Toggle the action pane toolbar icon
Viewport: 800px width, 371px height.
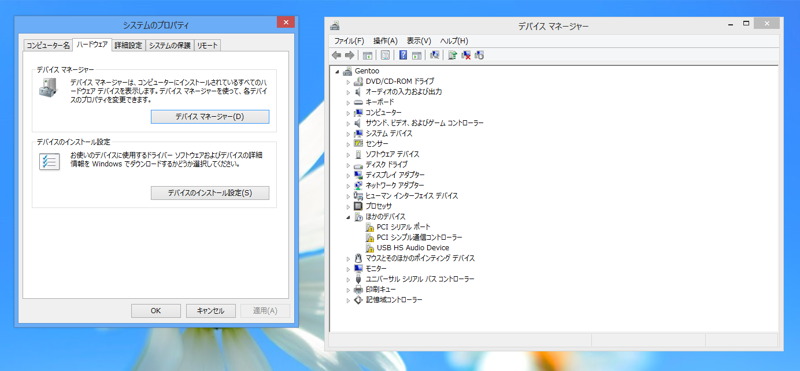(x=416, y=55)
